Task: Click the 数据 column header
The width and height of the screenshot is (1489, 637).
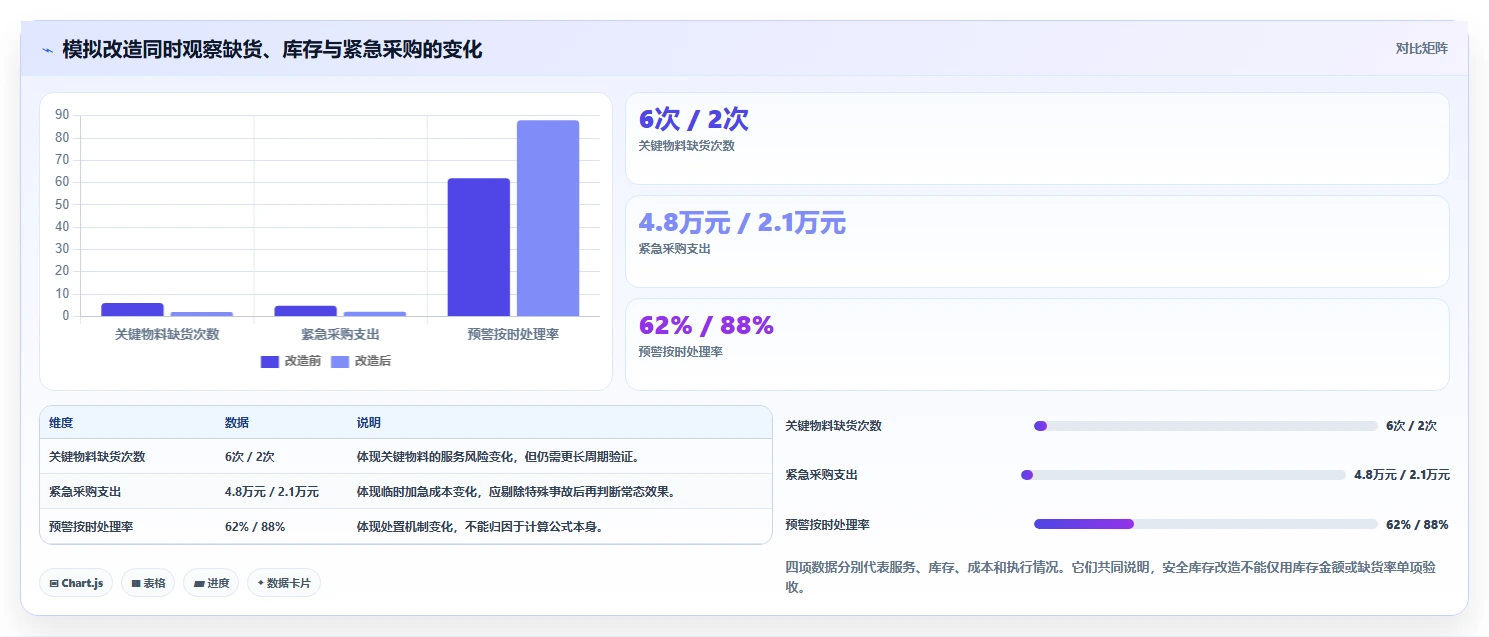Action: coord(237,423)
